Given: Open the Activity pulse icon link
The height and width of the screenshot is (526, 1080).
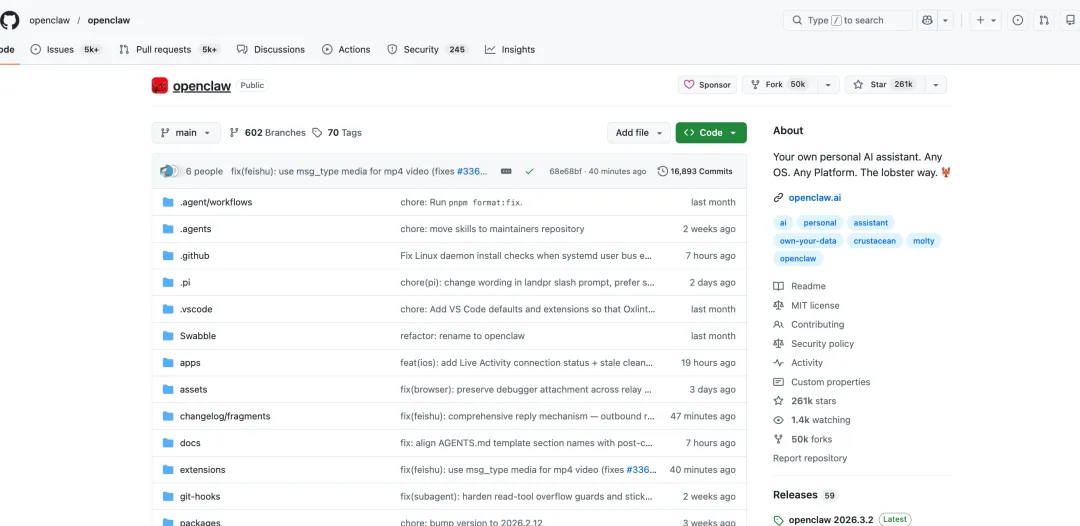Looking at the screenshot, I should coord(778,363).
